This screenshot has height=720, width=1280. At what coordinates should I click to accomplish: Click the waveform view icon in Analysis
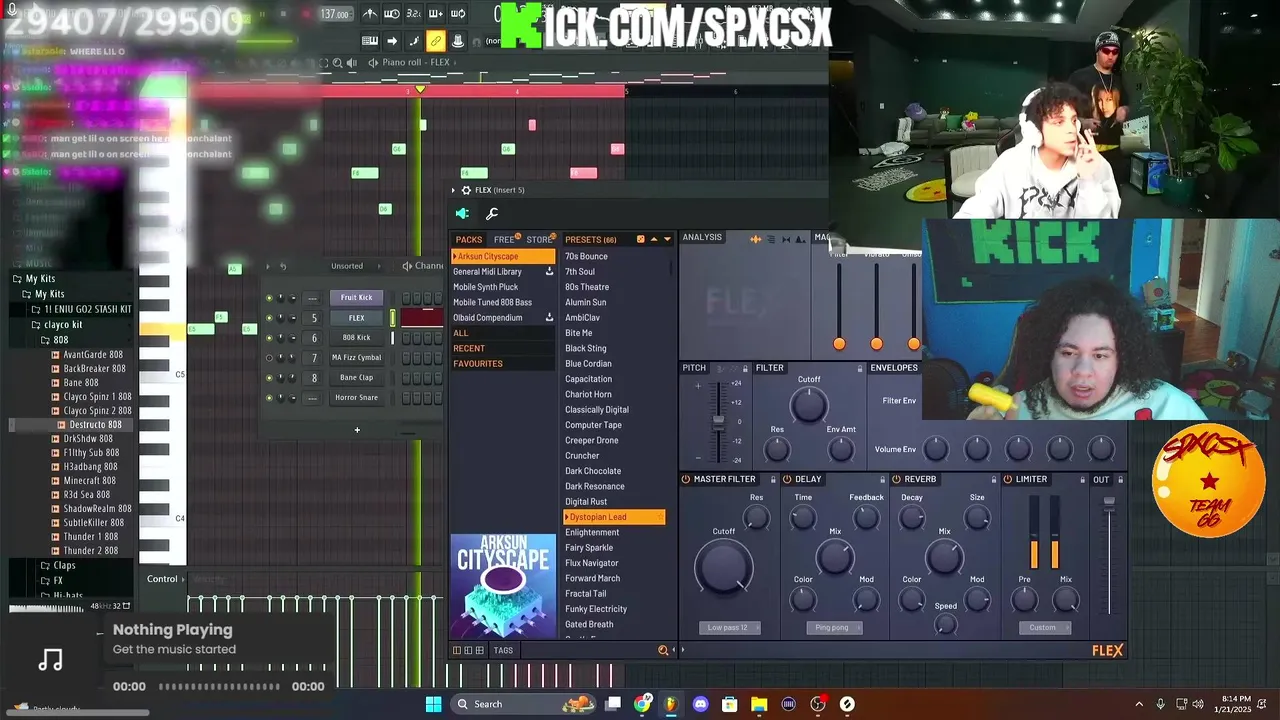[x=755, y=239]
